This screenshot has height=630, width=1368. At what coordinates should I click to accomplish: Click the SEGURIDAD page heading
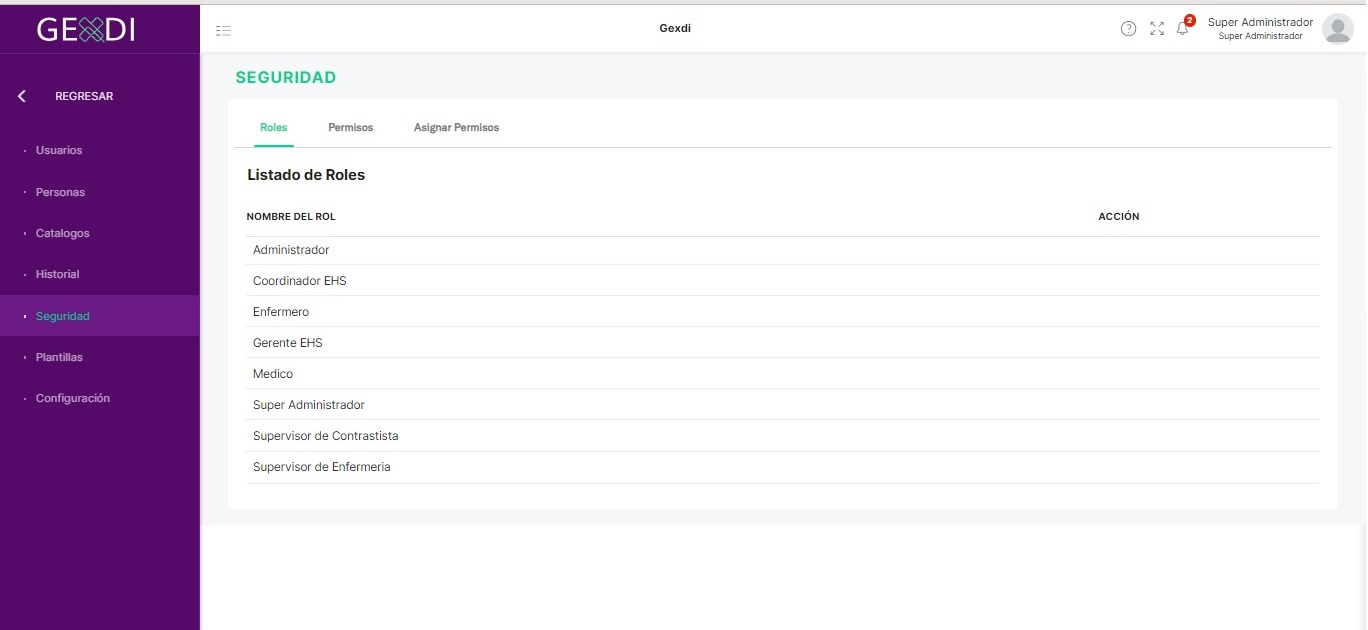[286, 77]
